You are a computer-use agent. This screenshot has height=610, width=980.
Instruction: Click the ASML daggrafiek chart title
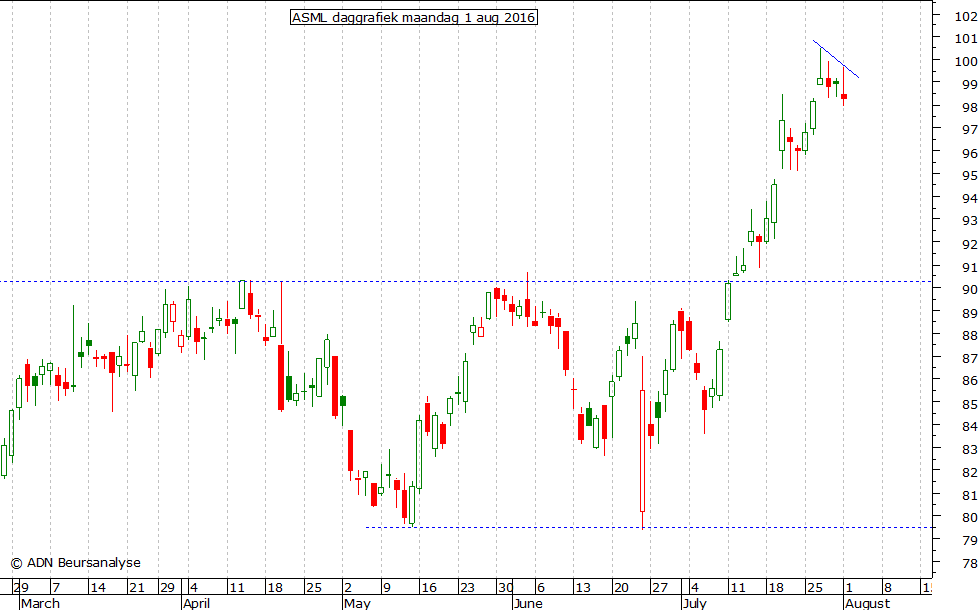tap(414, 17)
